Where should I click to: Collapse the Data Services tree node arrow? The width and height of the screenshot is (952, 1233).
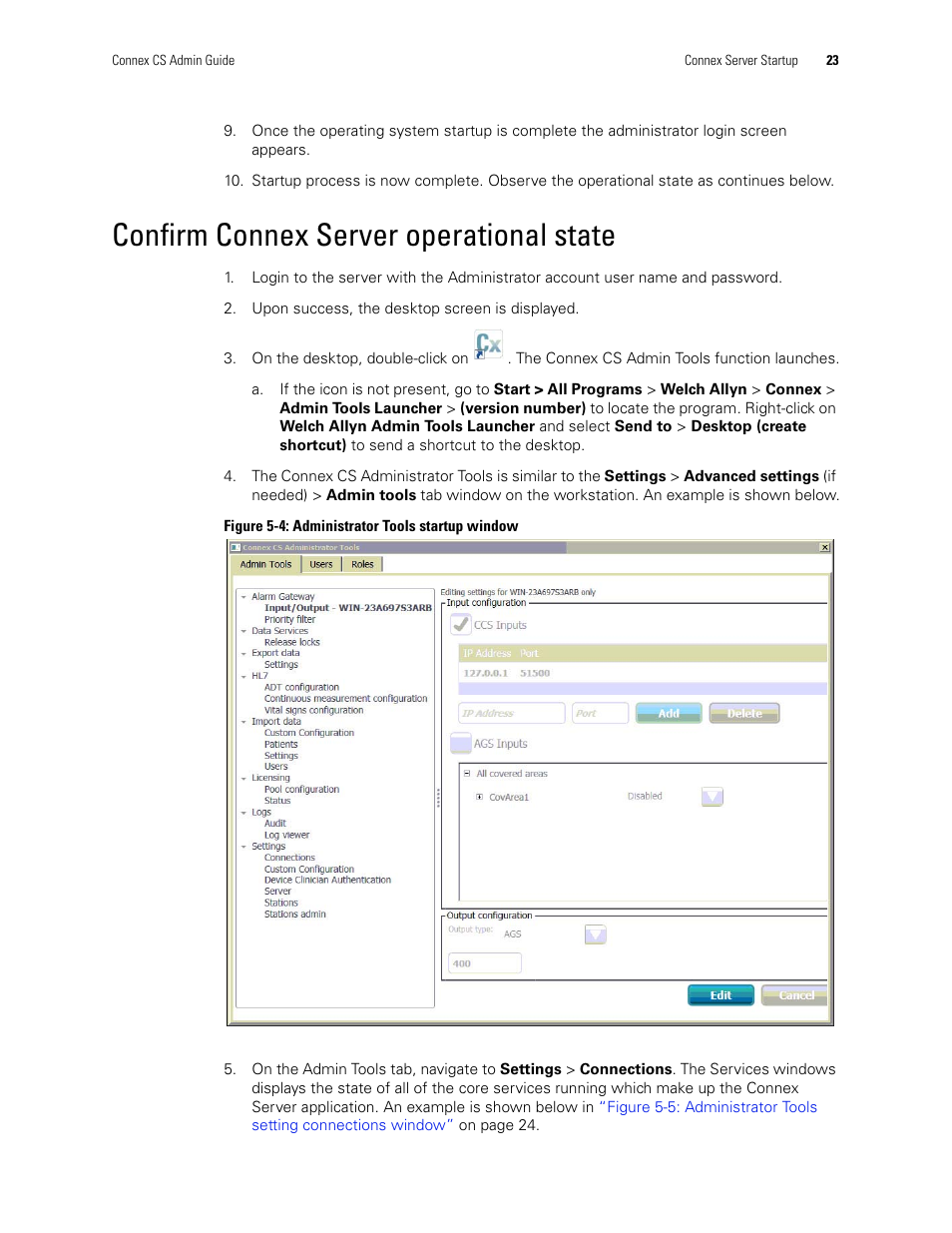242,631
